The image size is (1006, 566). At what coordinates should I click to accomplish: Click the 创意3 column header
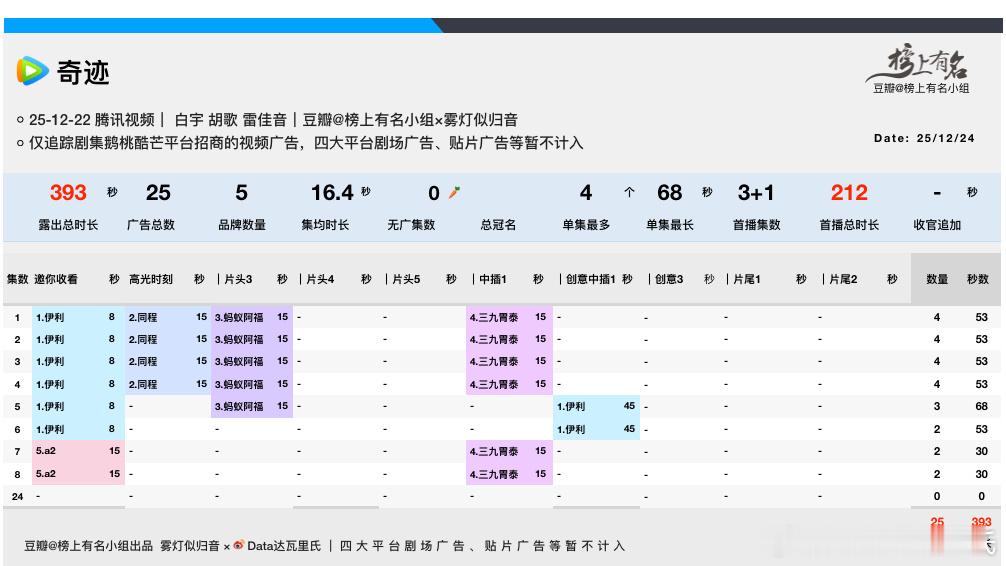pos(669,279)
